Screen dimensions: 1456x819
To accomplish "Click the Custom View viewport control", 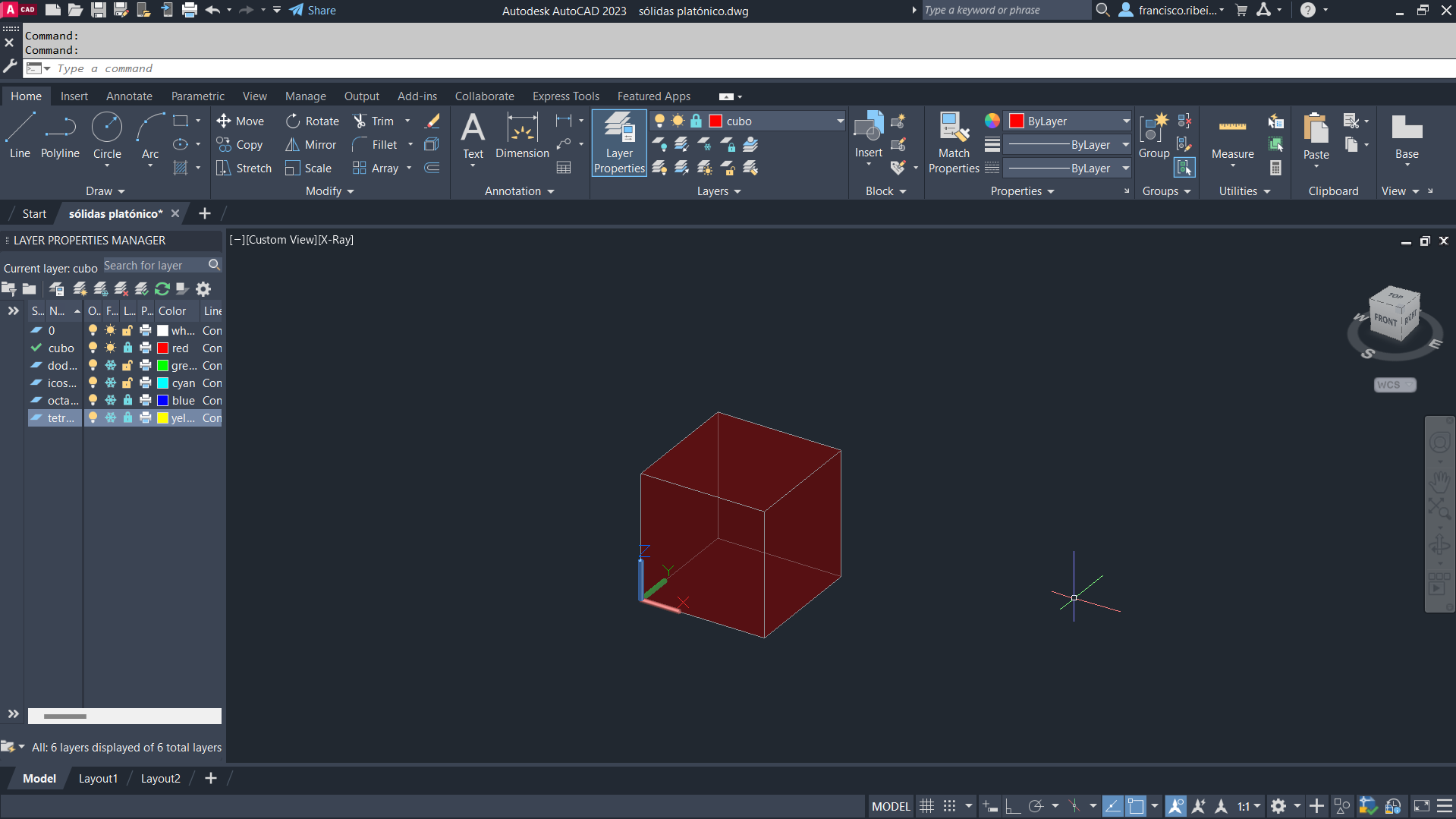I will click(281, 240).
